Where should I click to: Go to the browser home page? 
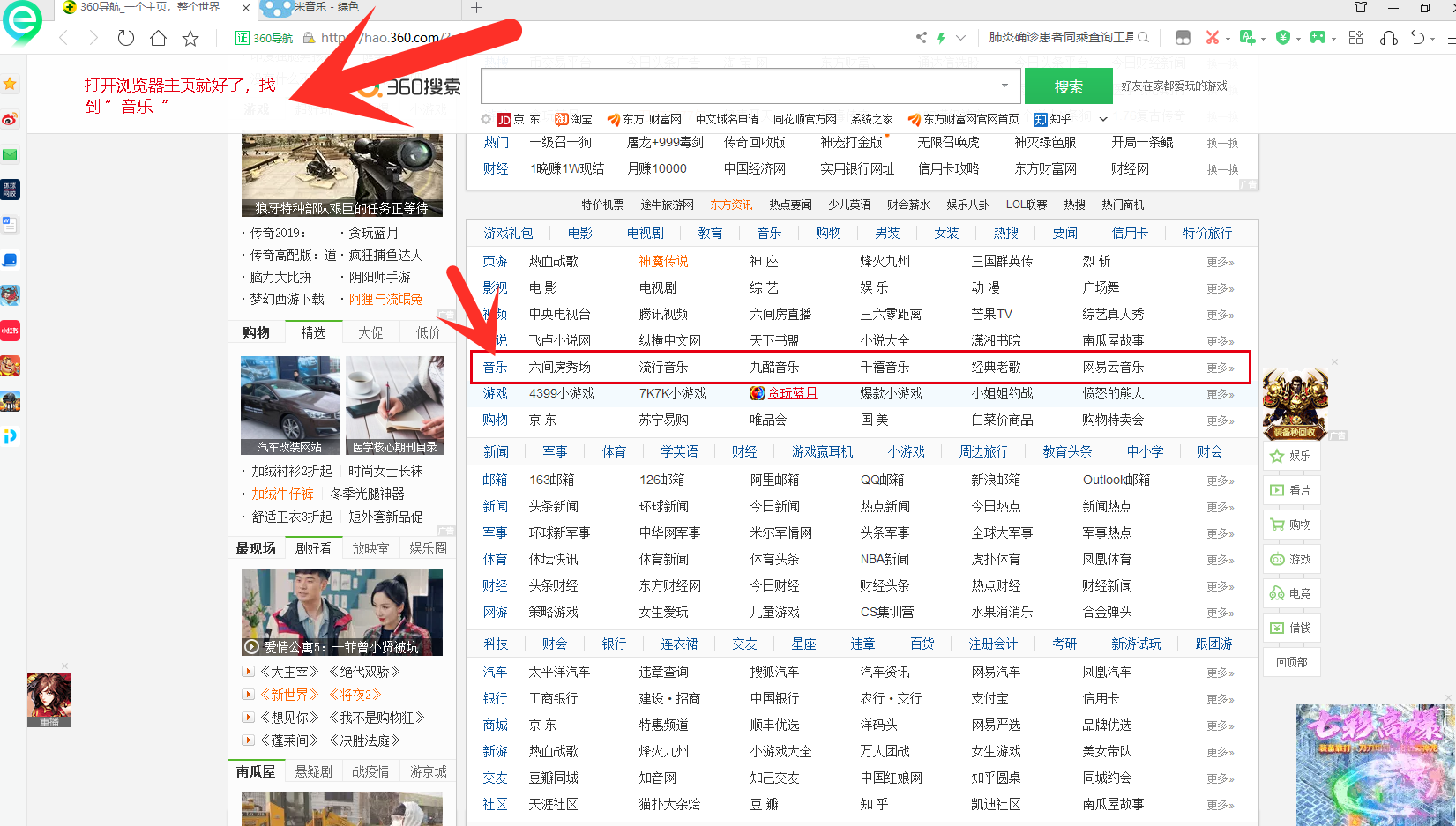tap(159, 38)
